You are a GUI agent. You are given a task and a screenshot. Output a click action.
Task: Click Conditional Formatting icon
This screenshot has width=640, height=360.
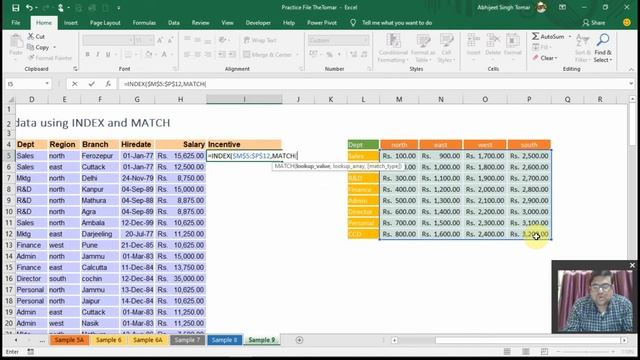pos(393,41)
